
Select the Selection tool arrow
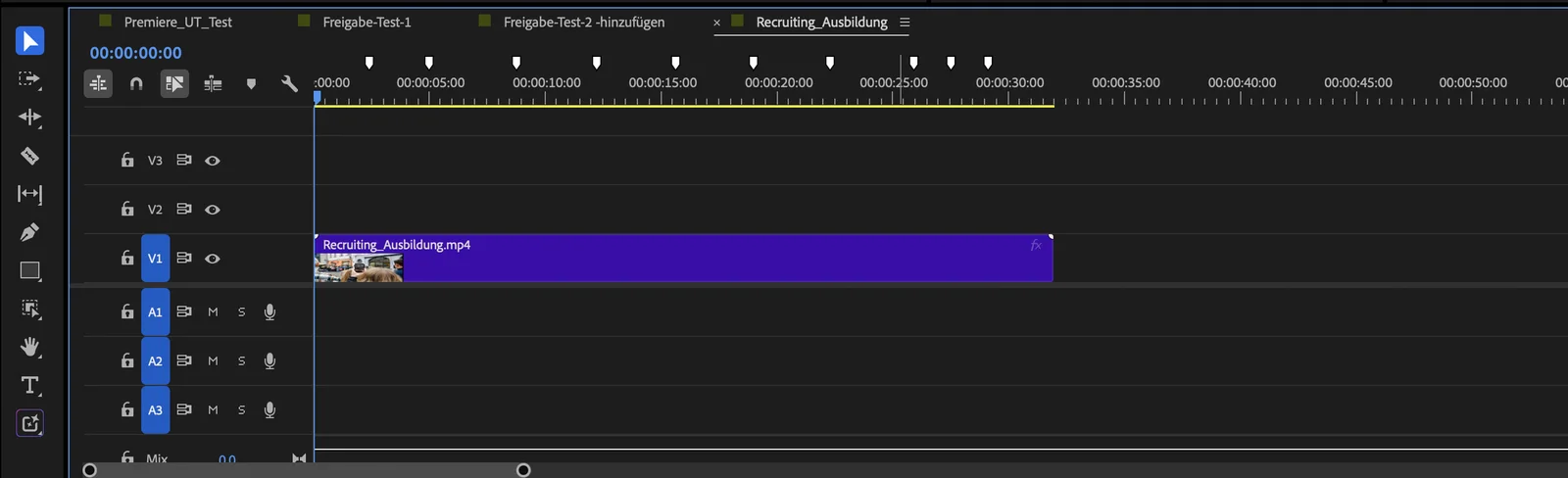[29, 41]
